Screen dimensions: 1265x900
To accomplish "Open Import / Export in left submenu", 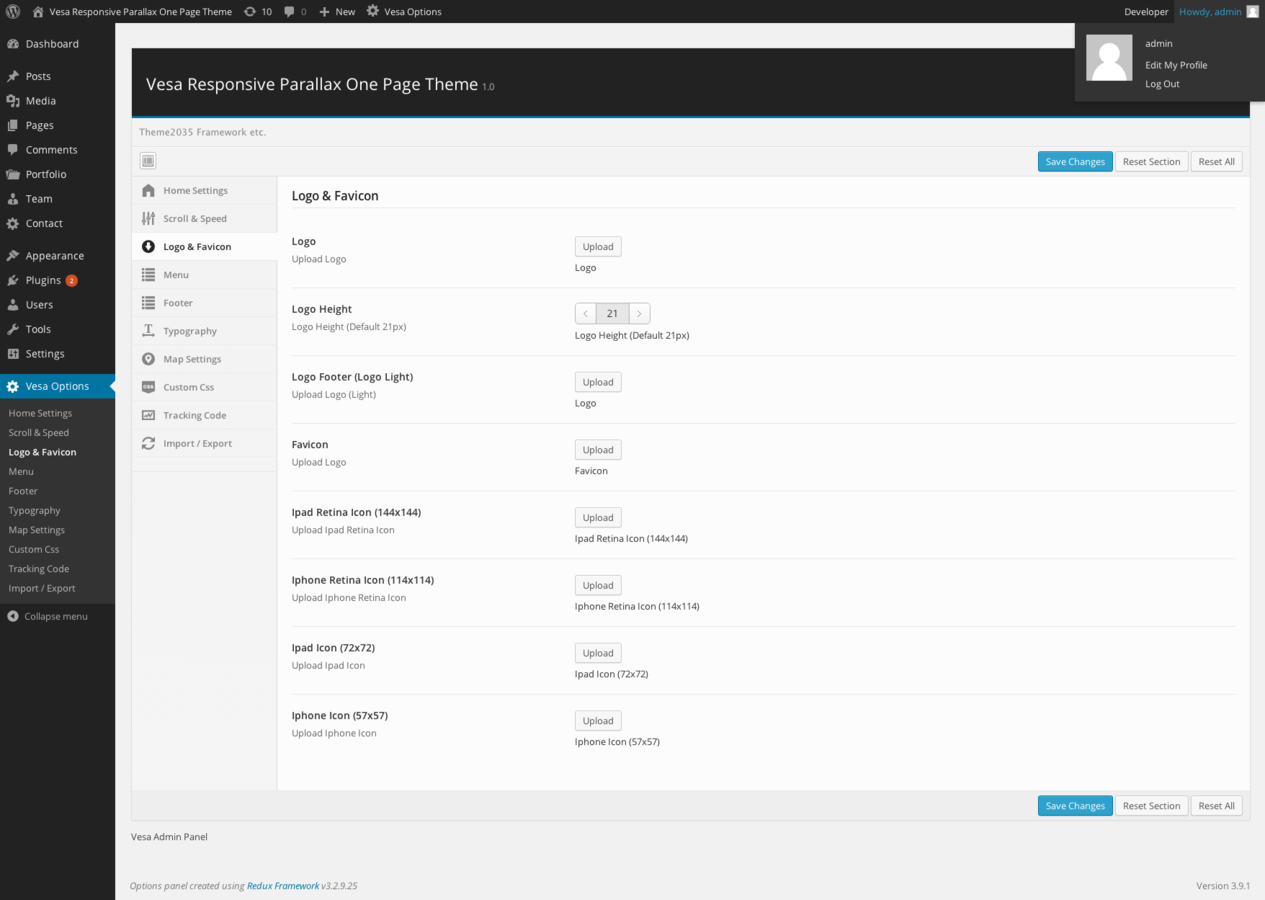I will 42,589.
